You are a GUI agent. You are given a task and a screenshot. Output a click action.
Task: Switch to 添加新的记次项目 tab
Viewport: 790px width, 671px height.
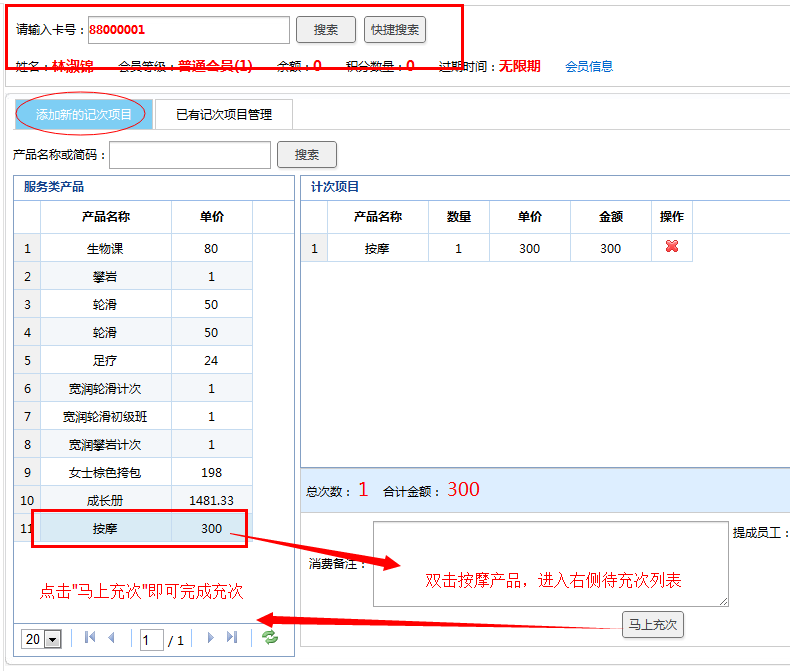[84, 115]
